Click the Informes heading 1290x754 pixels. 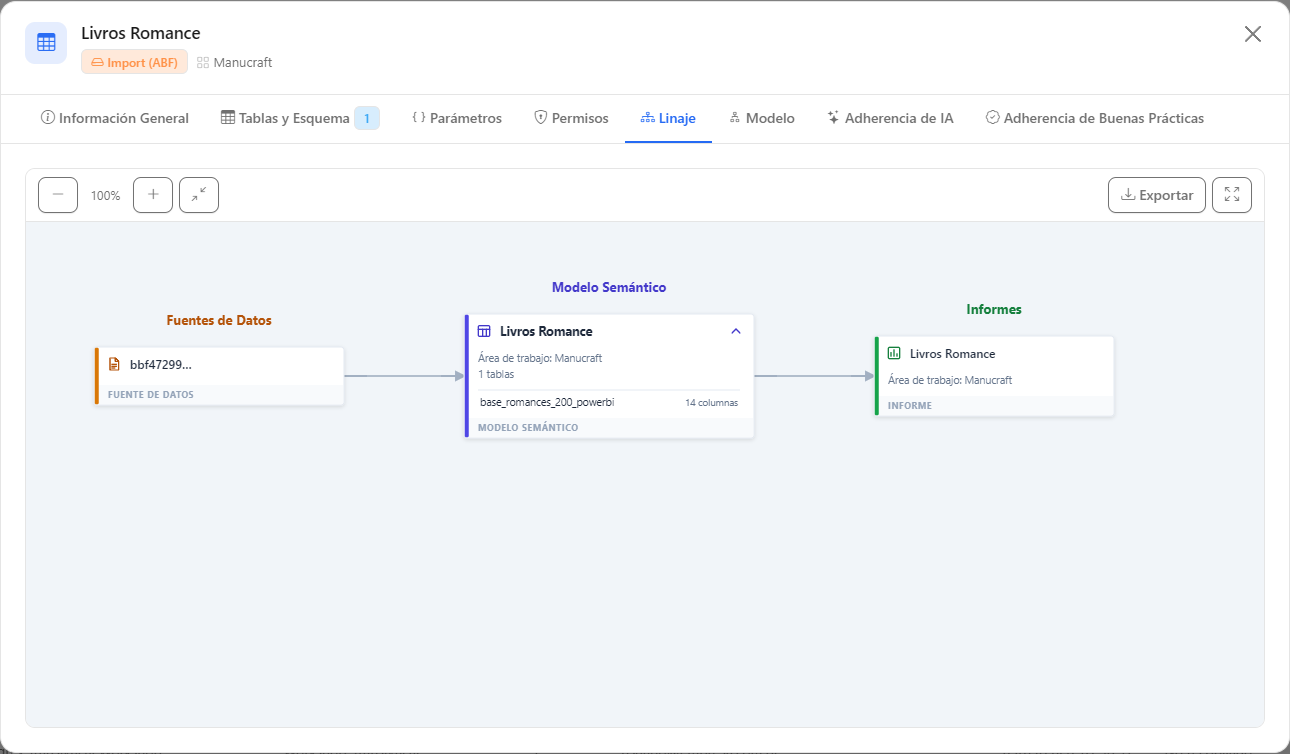[994, 310]
